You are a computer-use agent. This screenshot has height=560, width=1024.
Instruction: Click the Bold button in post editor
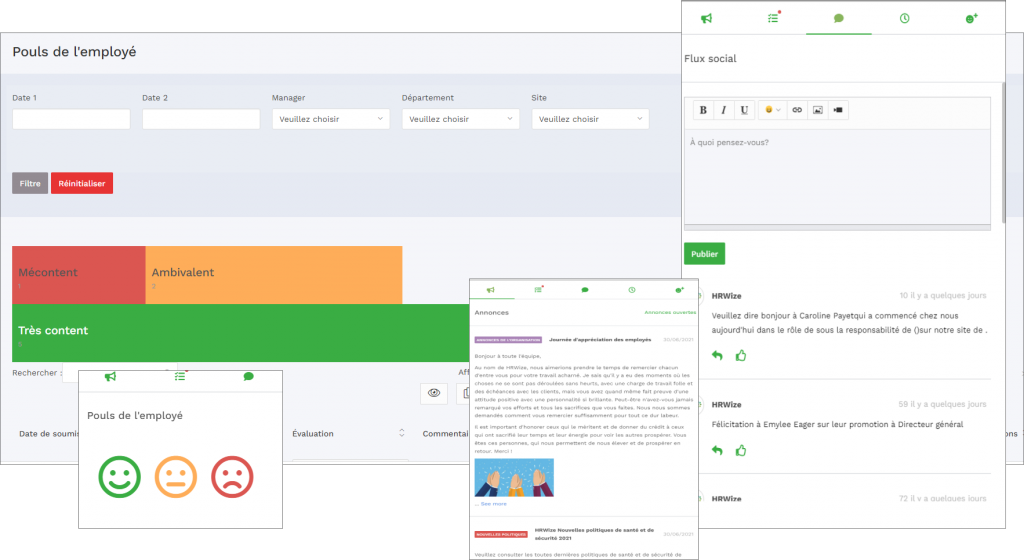[x=703, y=110]
